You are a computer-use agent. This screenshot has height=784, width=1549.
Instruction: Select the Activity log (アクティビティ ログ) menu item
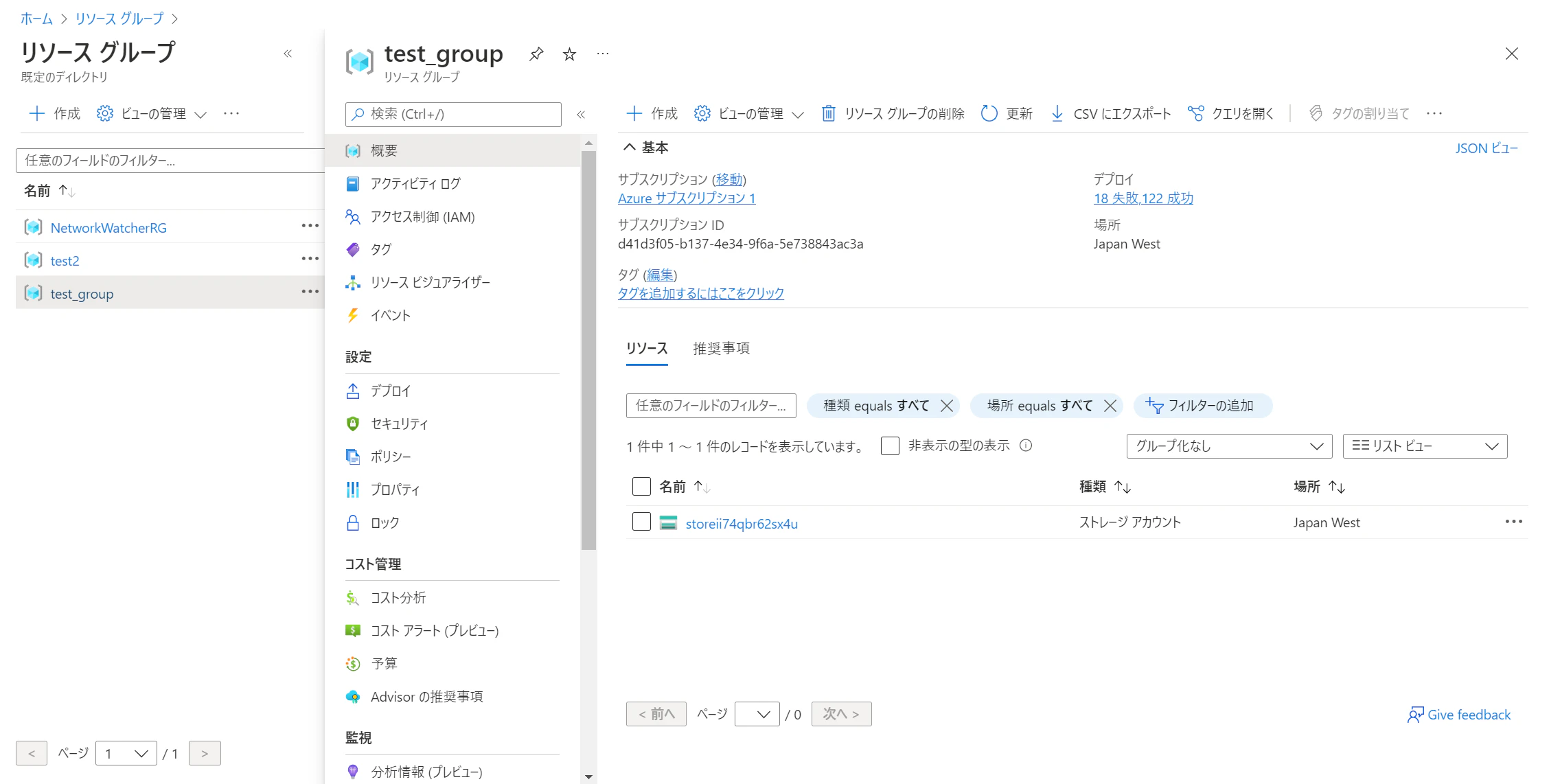tap(415, 184)
